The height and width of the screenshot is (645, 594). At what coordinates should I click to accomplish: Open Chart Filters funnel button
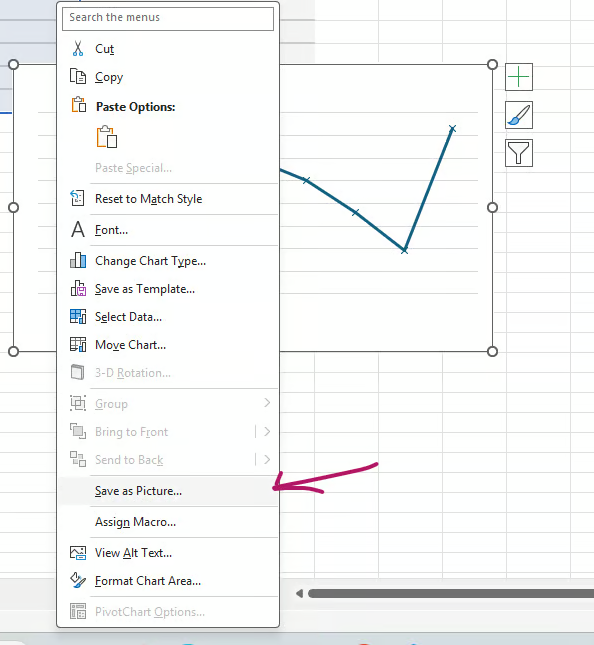pyautogui.click(x=519, y=153)
